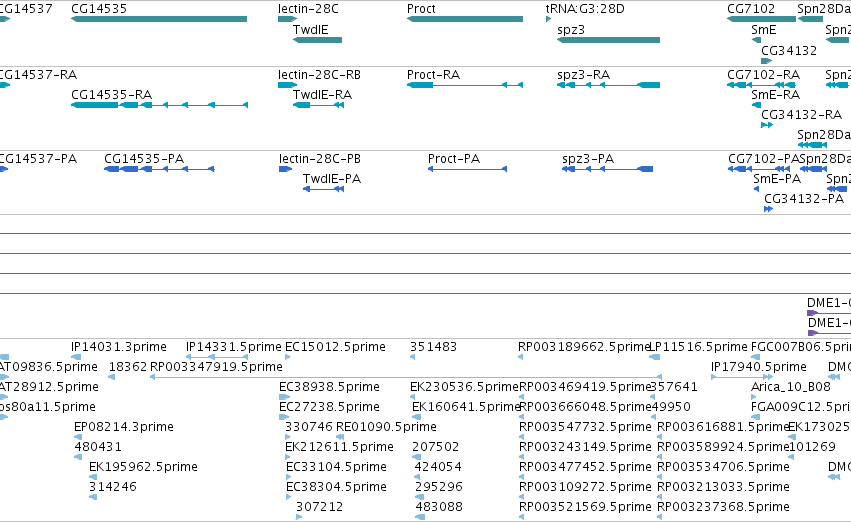The image size is (851, 522).
Task: Click the 483088 feature label
Action: pos(439,507)
